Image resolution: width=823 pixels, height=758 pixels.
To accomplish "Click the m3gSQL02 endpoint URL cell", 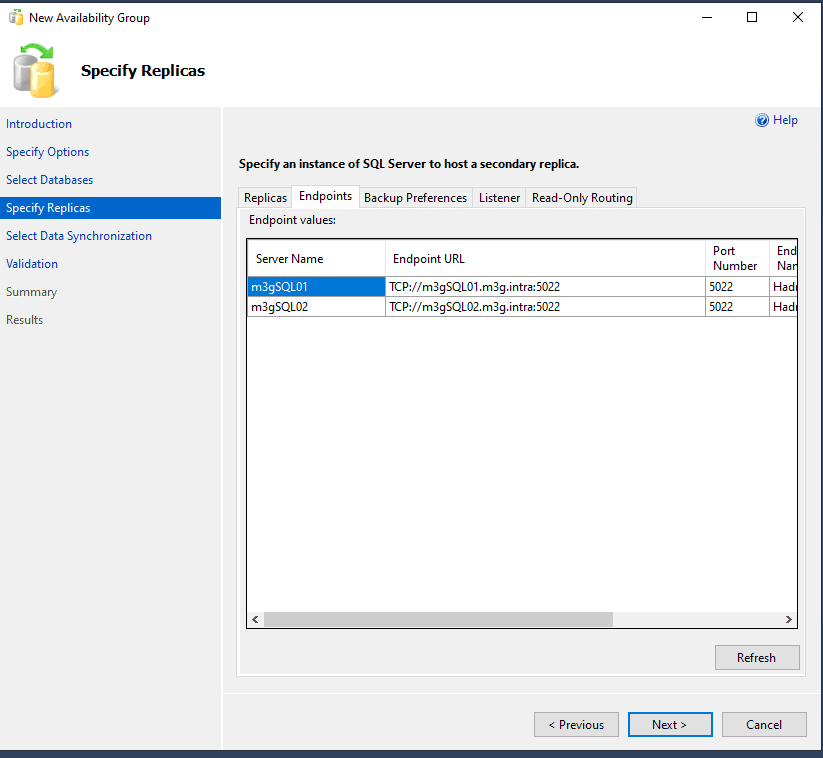I will (x=545, y=307).
